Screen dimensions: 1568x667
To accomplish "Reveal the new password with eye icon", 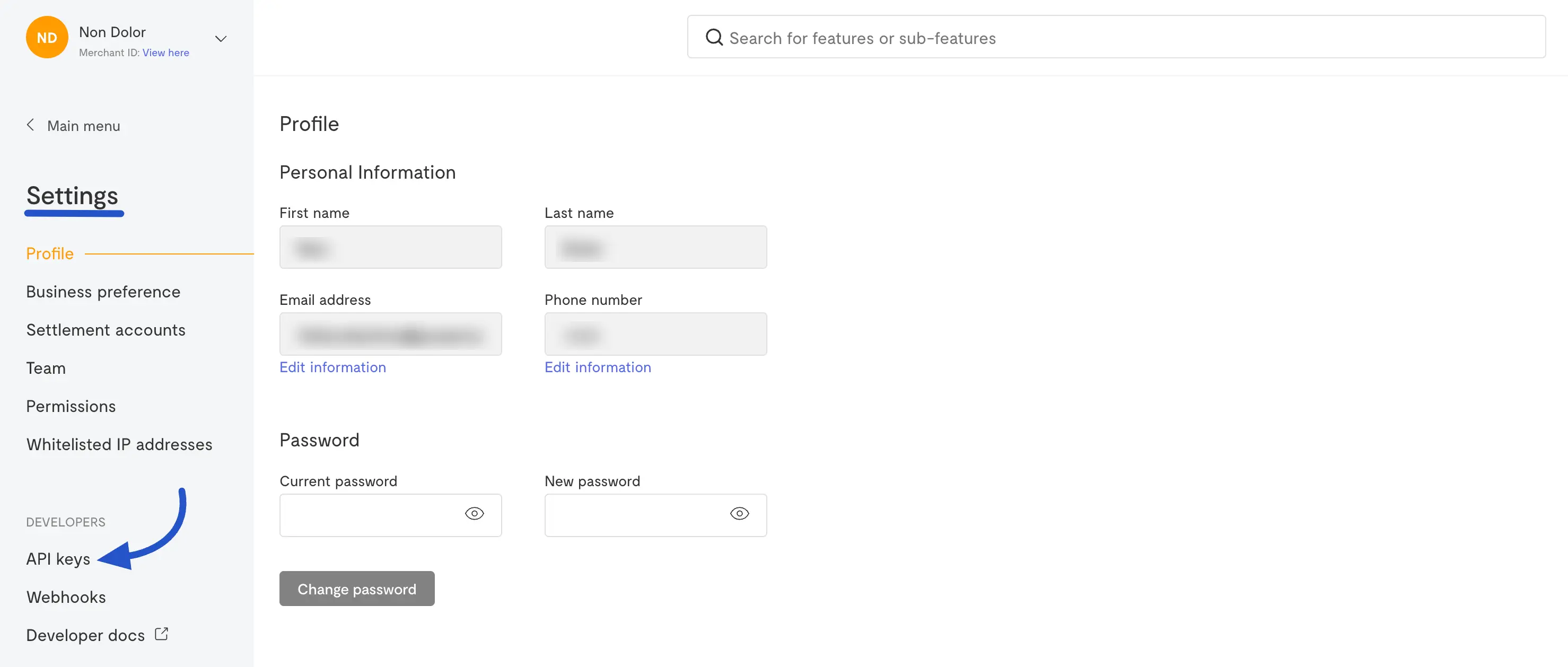I will click(739, 514).
